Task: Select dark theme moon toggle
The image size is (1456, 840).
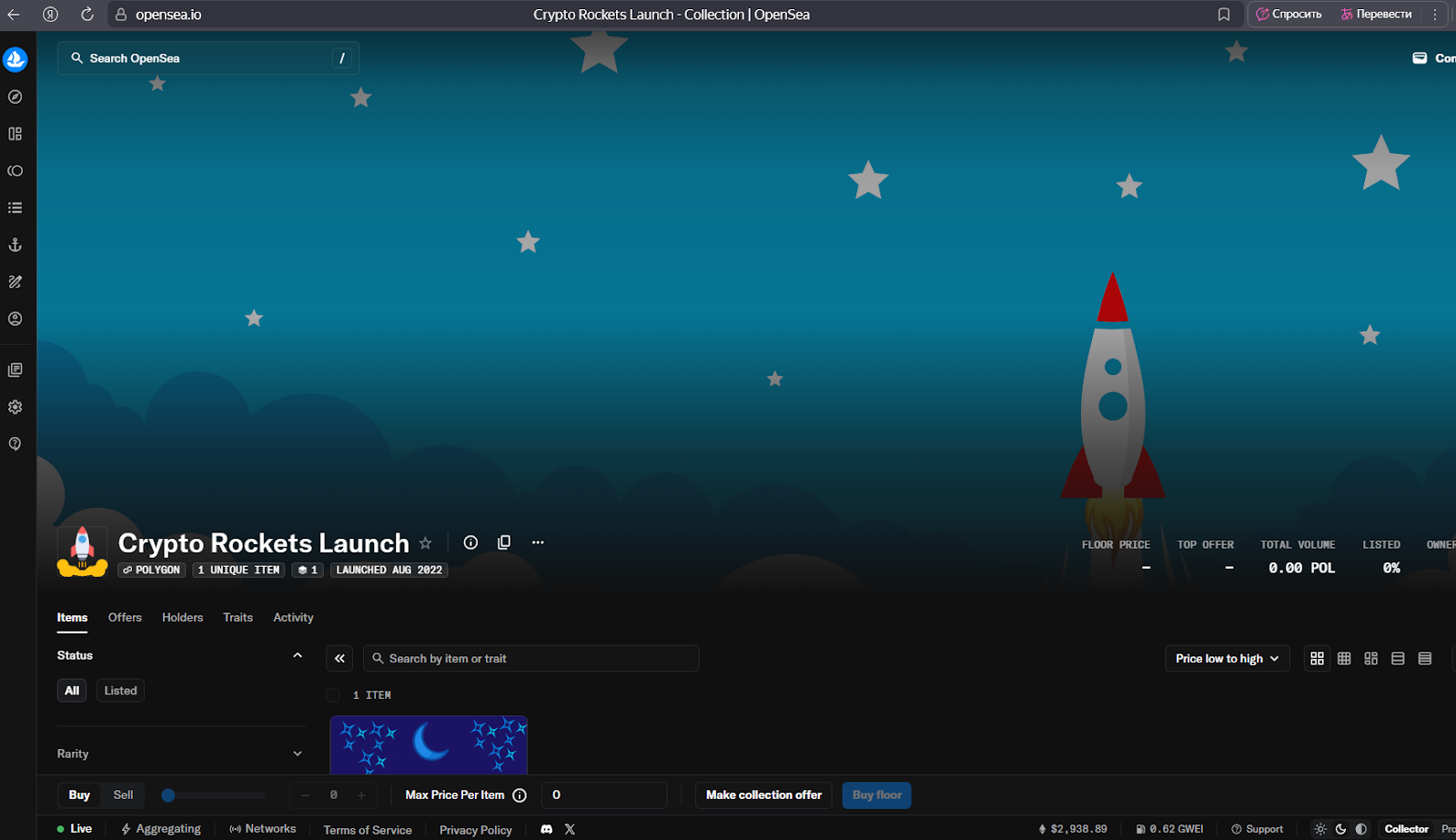Action: pos(1340,829)
